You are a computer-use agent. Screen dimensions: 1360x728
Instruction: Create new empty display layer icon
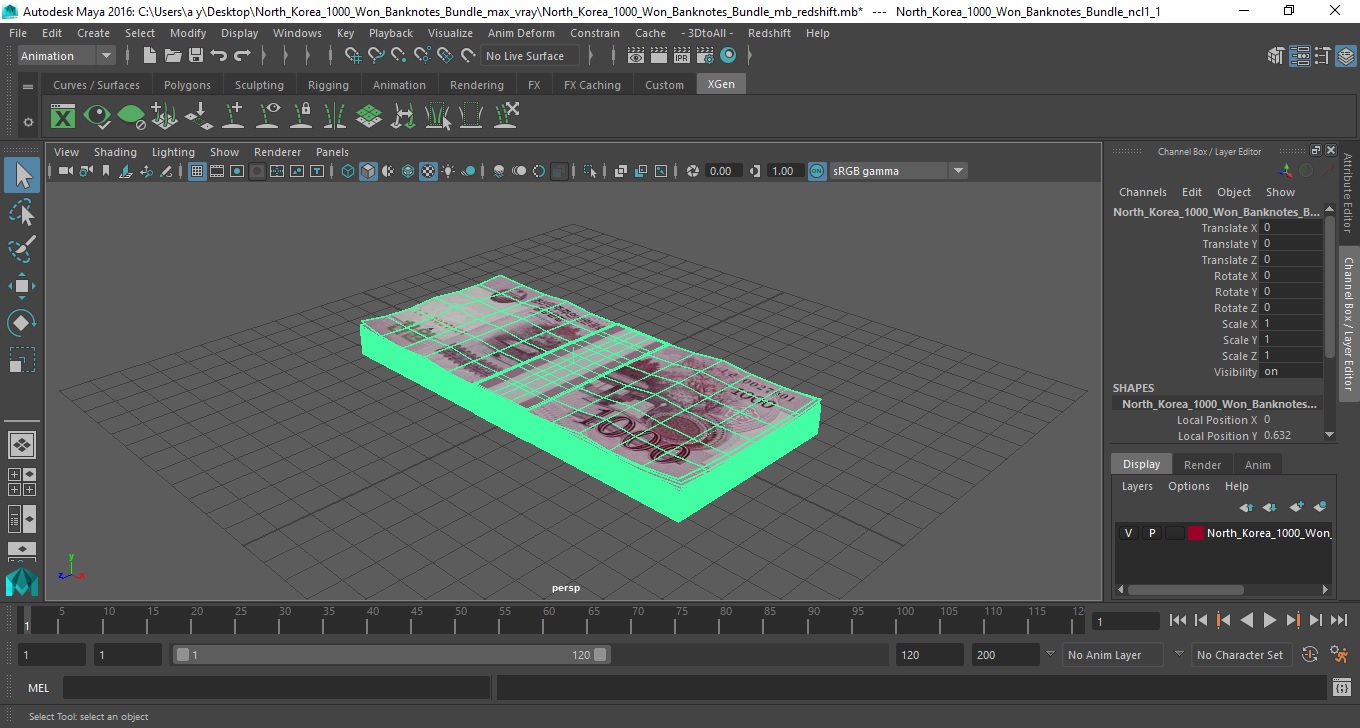coord(1297,507)
